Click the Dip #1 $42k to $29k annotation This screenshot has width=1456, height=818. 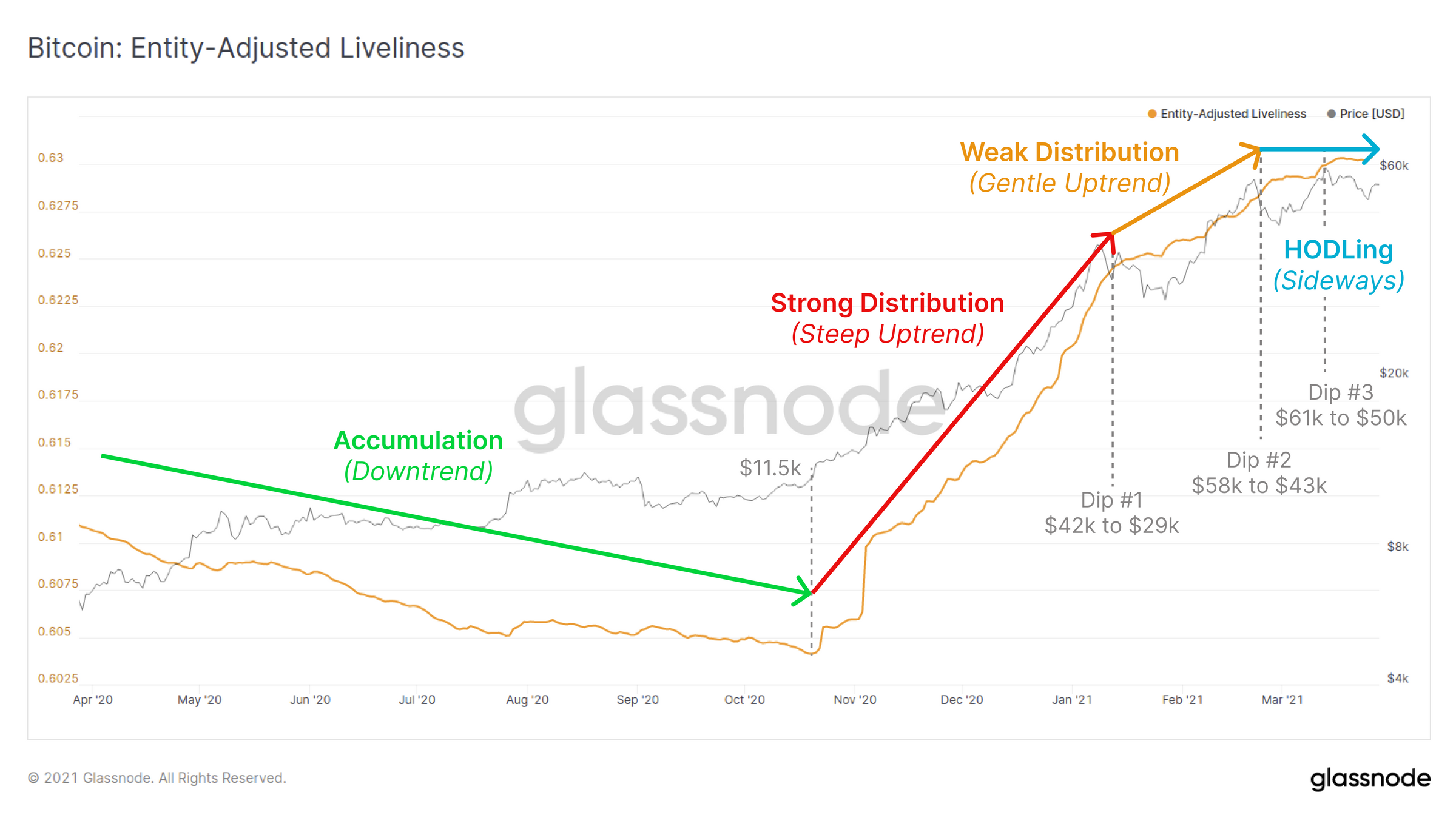click(1111, 512)
